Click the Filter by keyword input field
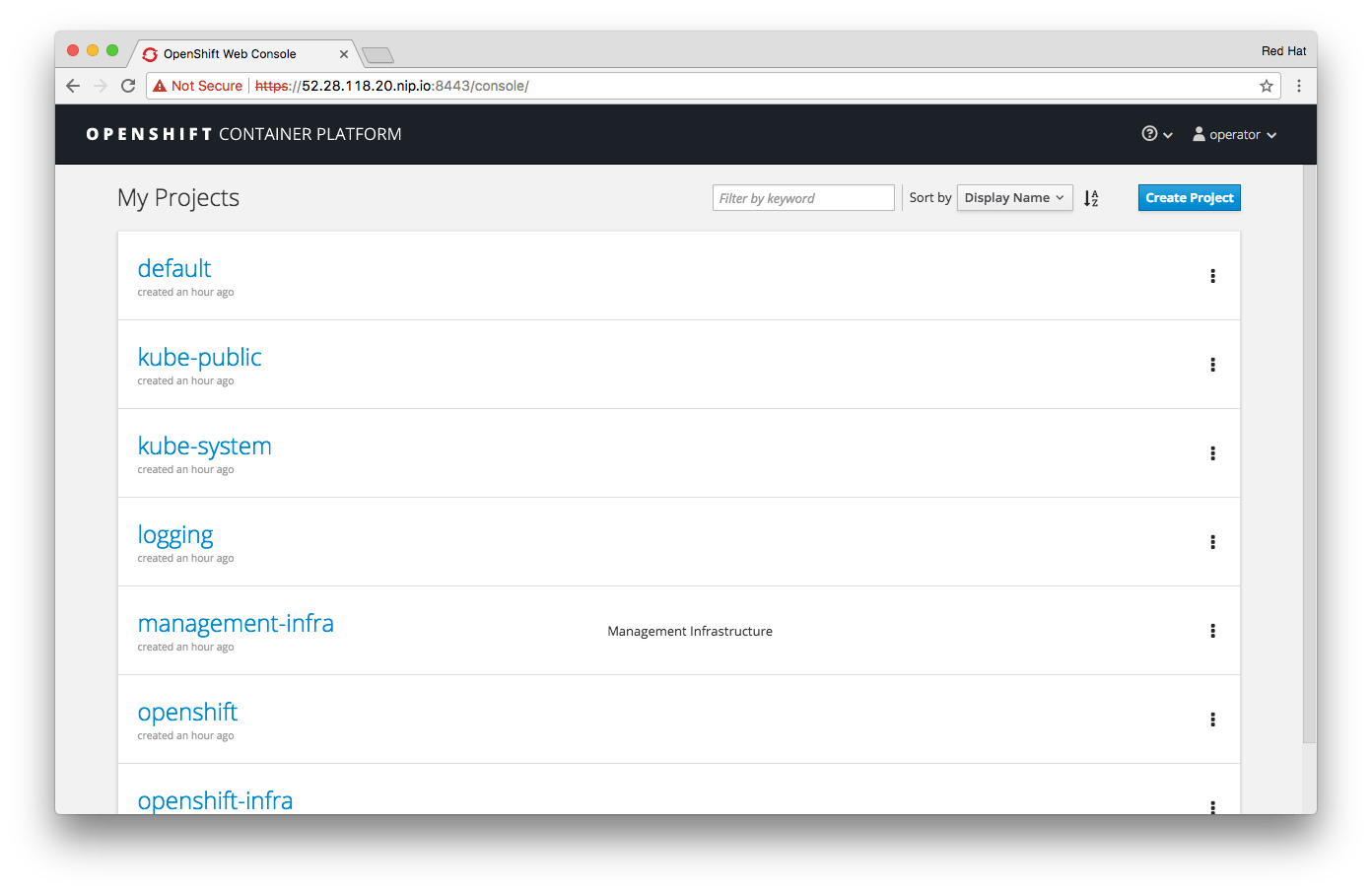1372x893 pixels. [x=802, y=197]
